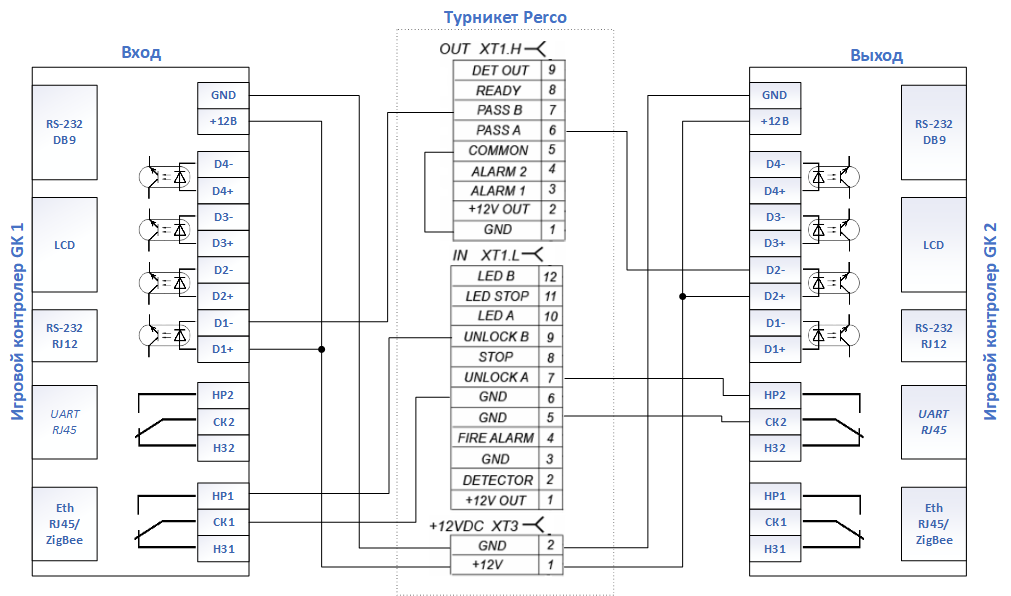
Task: Click the Выход heading
Action: pyautogui.click(x=876, y=55)
